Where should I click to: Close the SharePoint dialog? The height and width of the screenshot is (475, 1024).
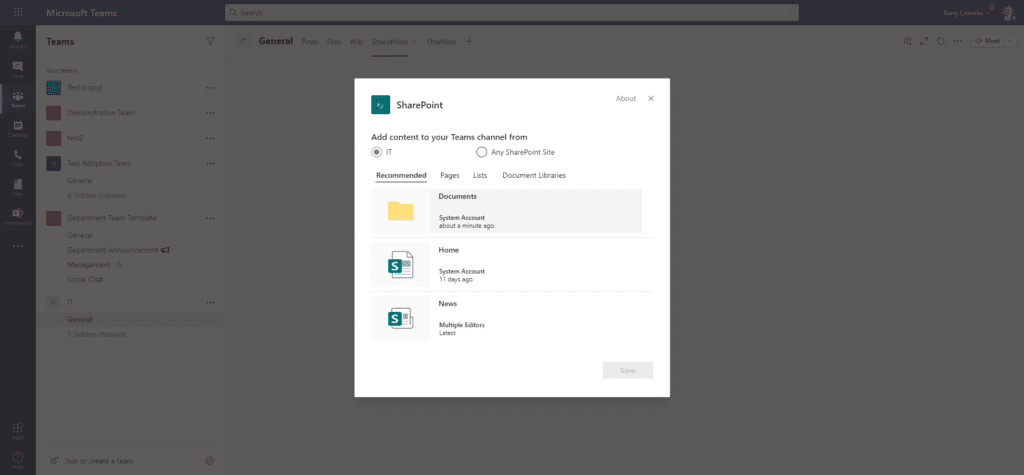point(650,99)
